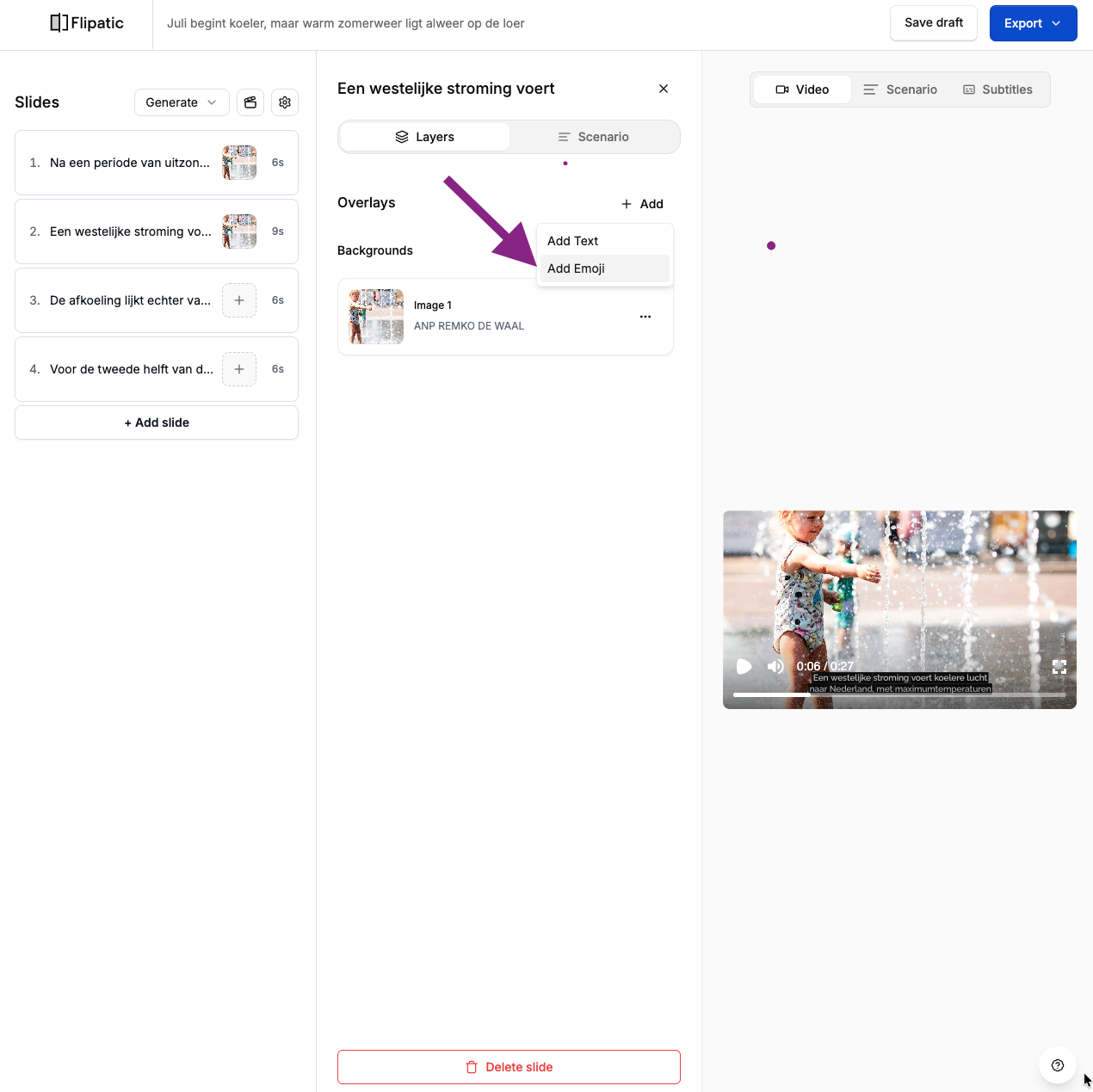Open the Export dropdown

pyautogui.click(x=1034, y=23)
